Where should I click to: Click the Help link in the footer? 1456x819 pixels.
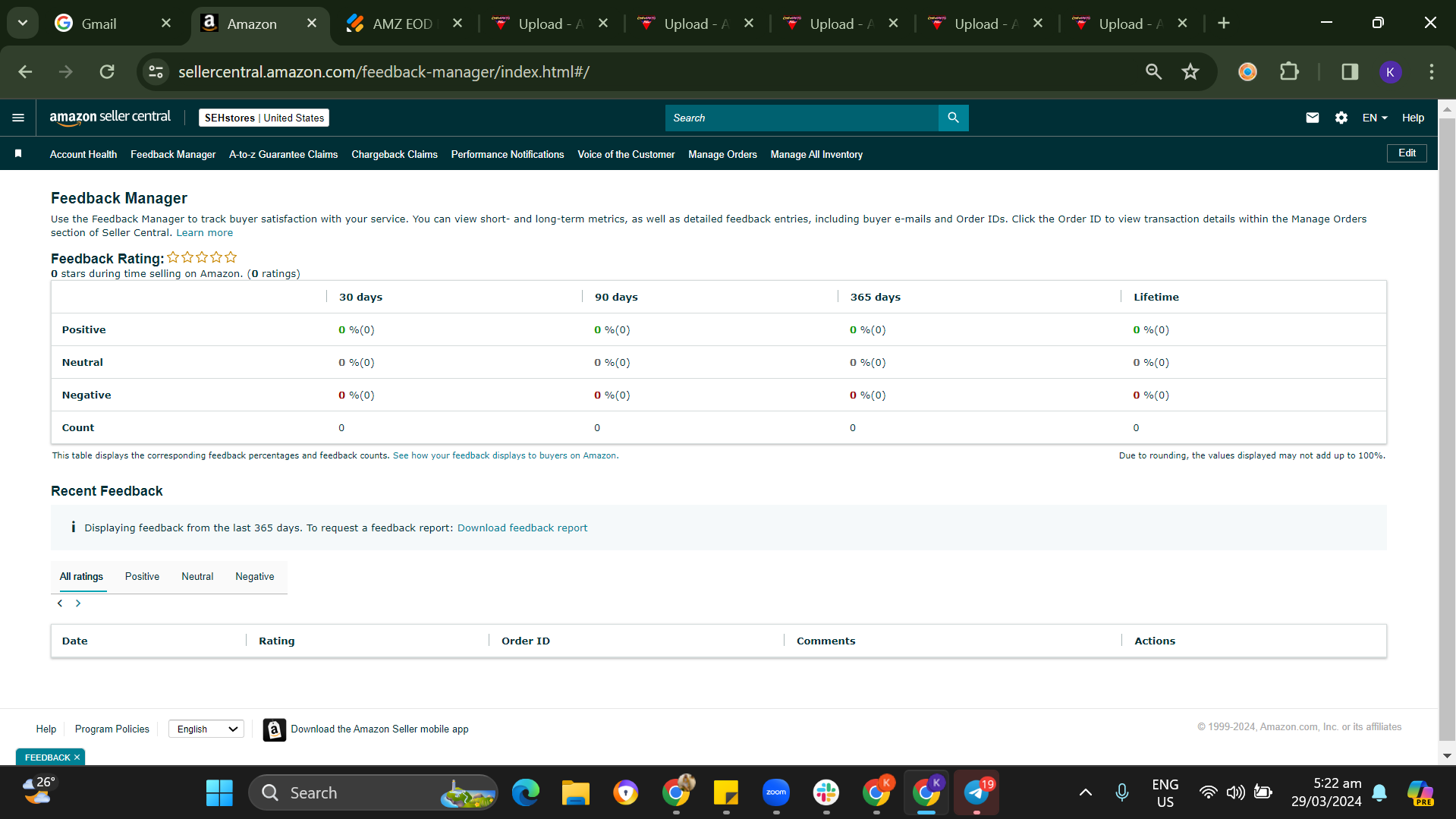click(46, 729)
